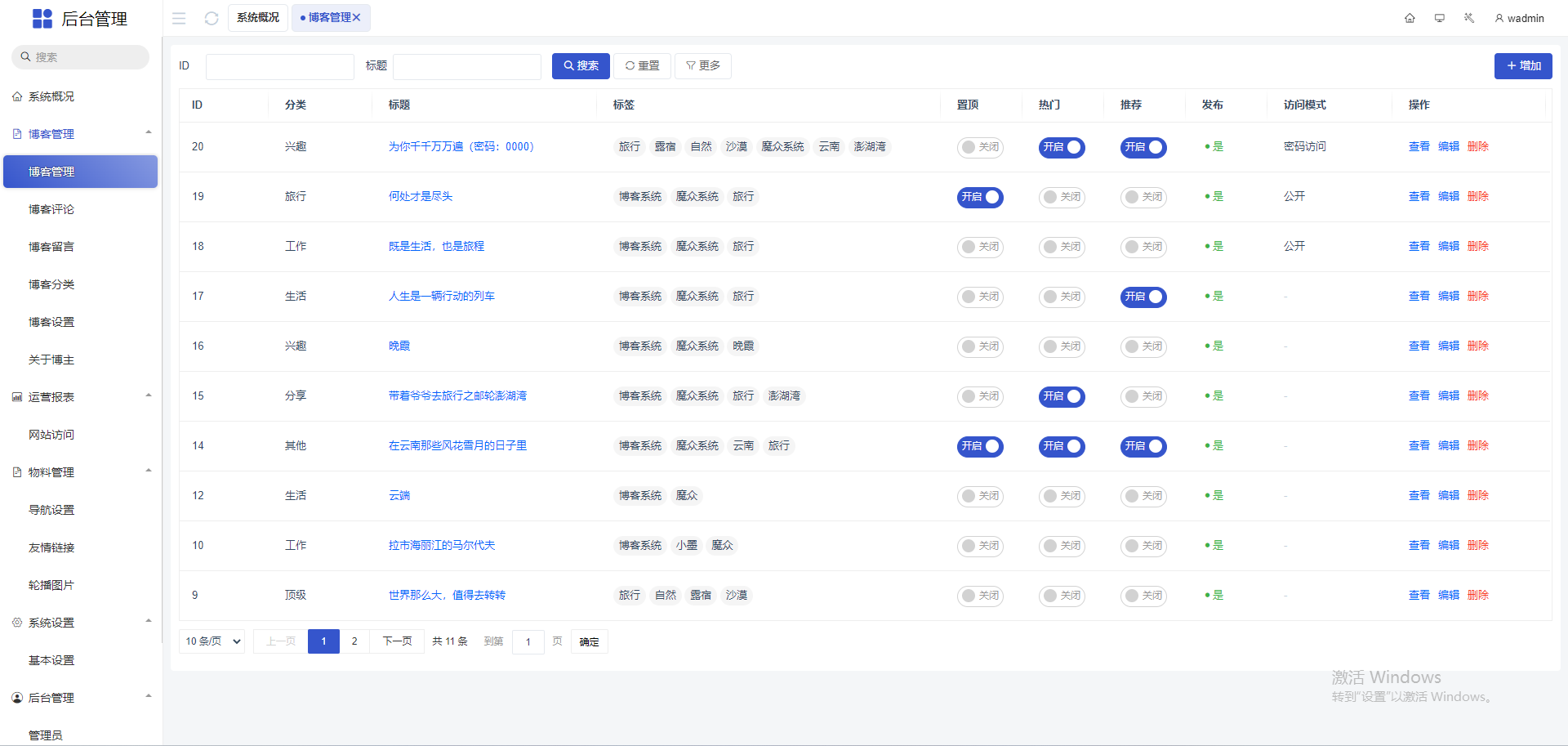The width and height of the screenshot is (1568, 746).
Task: Enable 推荐 switch for post ID 9
Action: [x=1143, y=596]
